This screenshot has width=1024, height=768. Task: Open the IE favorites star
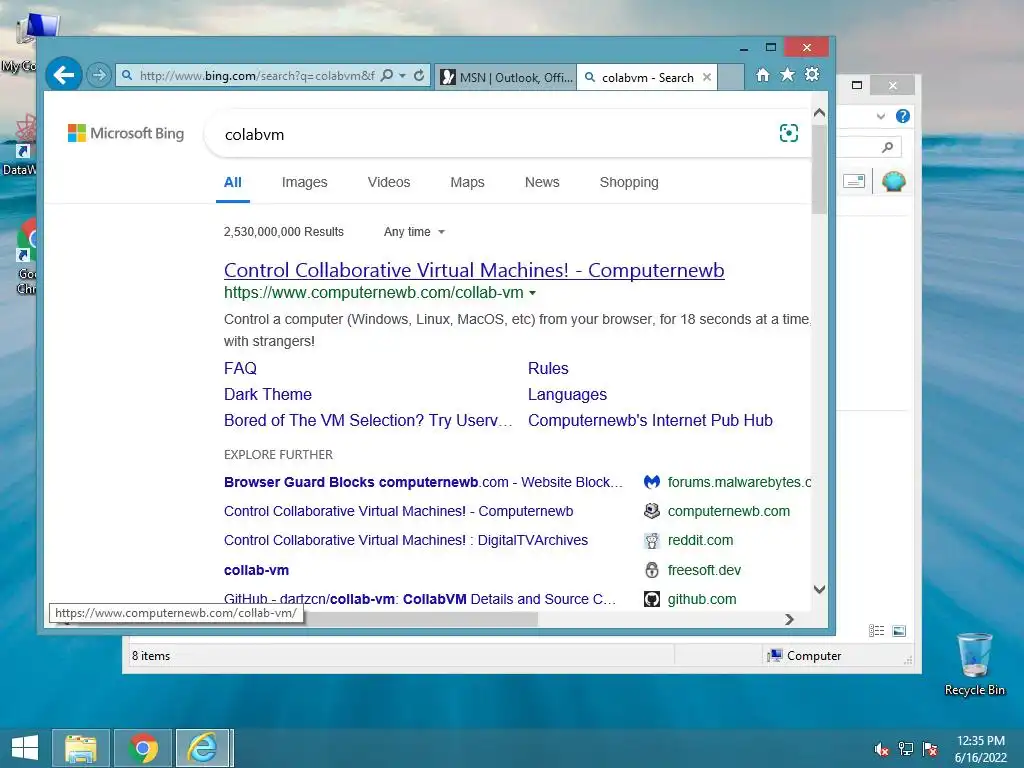click(x=788, y=74)
